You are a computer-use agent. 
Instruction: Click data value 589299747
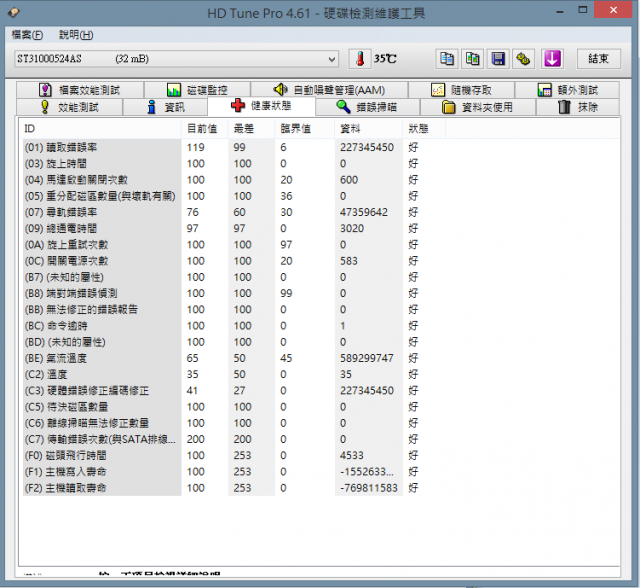click(367, 358)
